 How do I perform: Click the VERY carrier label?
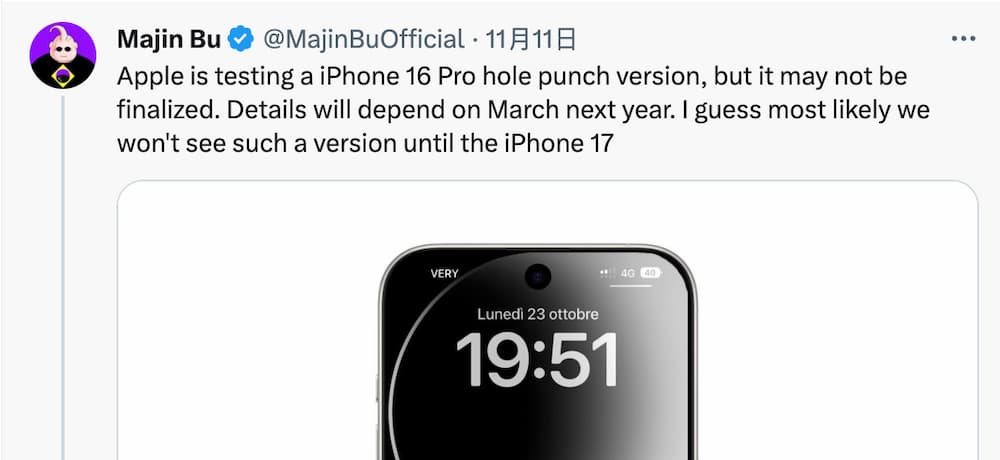click(x=445, y=273)
